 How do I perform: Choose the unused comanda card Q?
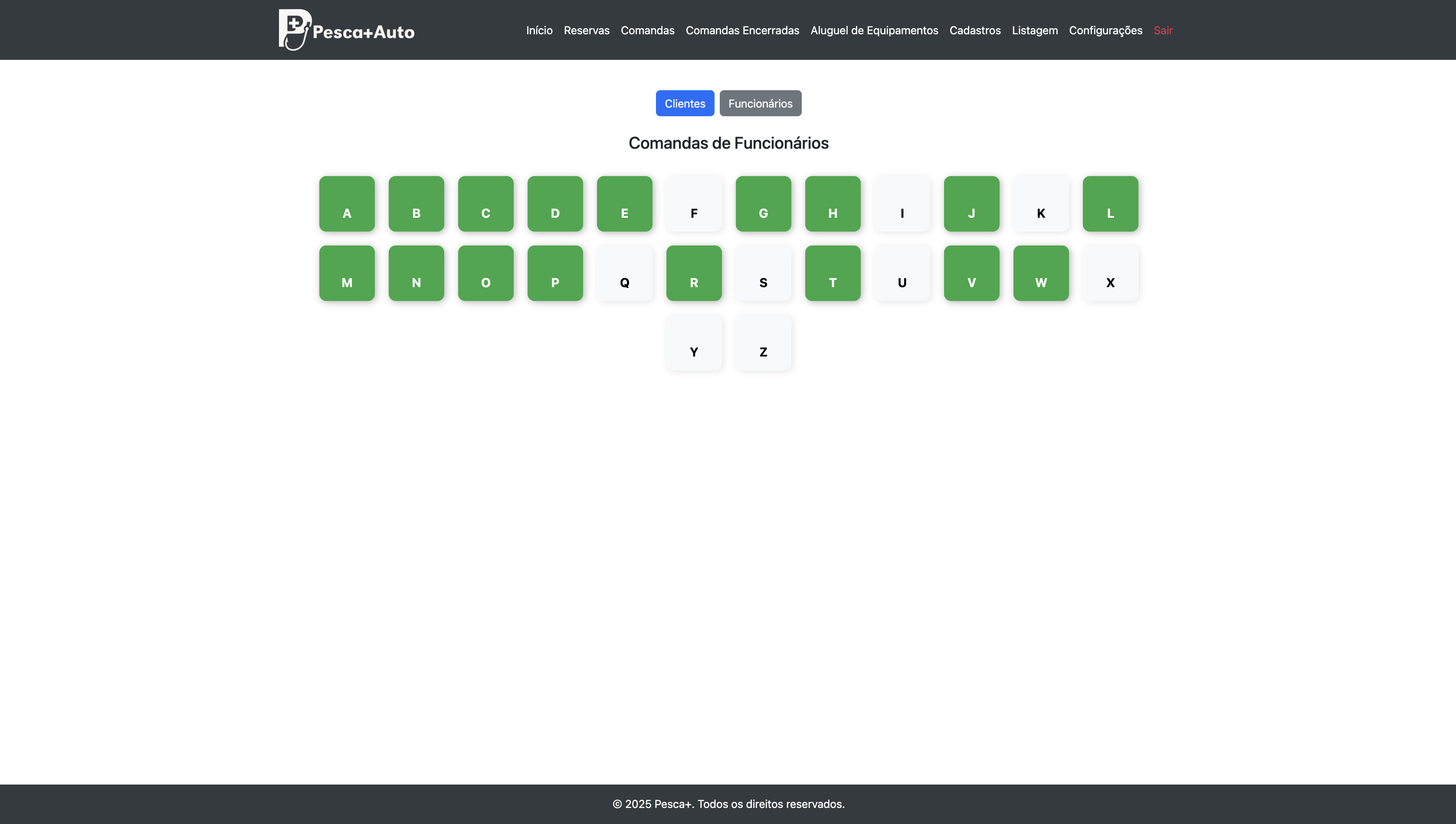pos(624,273)
